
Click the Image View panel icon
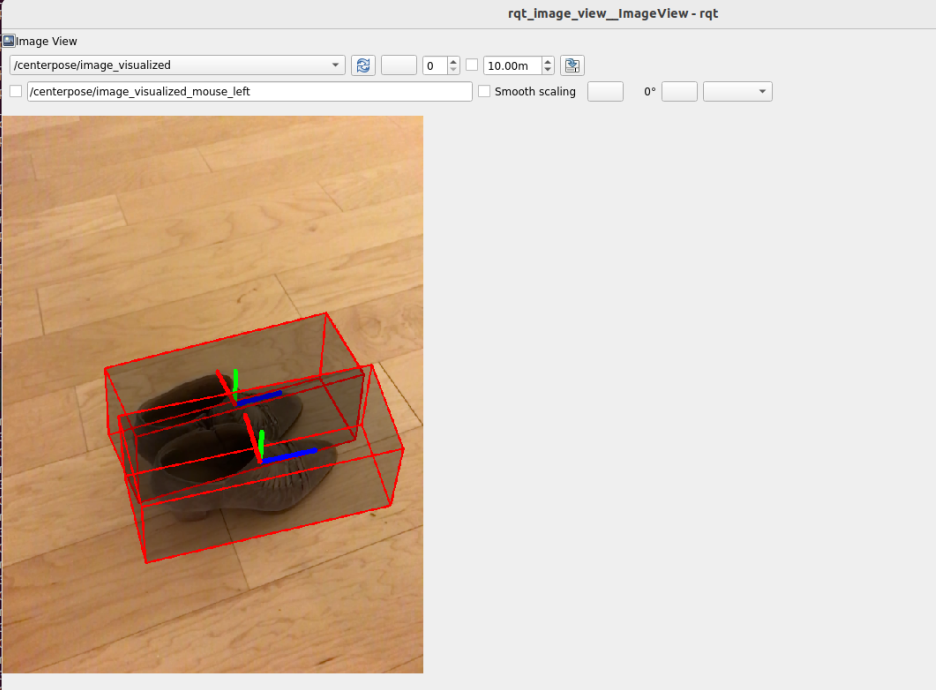point(8,41)
